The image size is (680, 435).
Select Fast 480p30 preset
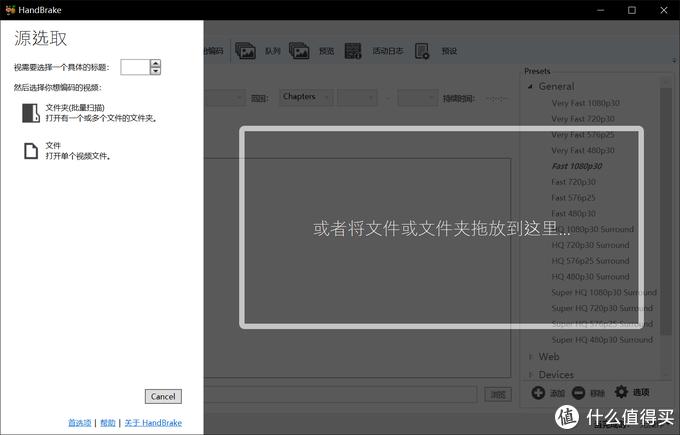click(573, 214)
